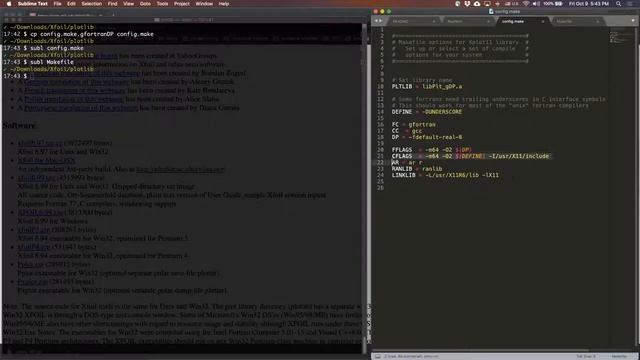Open the Selection menu

tap(91, 4)
